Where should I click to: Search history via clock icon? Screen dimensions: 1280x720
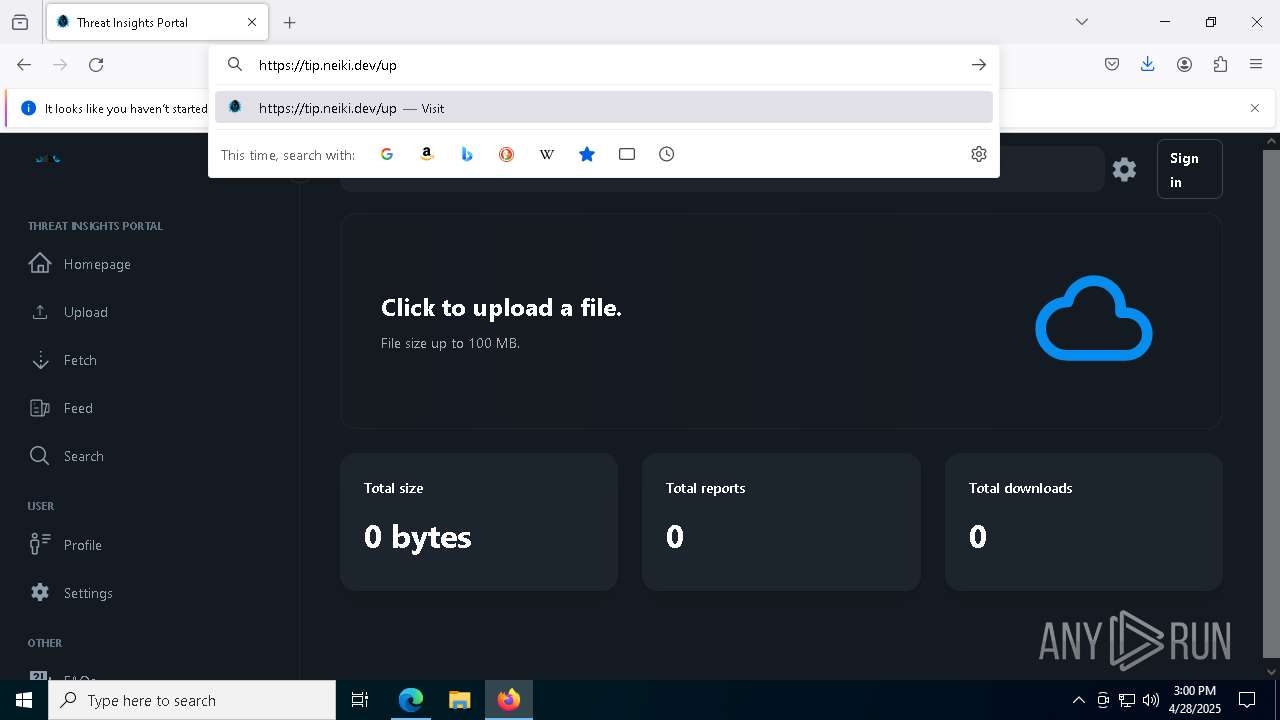click(x=667, y=154)
